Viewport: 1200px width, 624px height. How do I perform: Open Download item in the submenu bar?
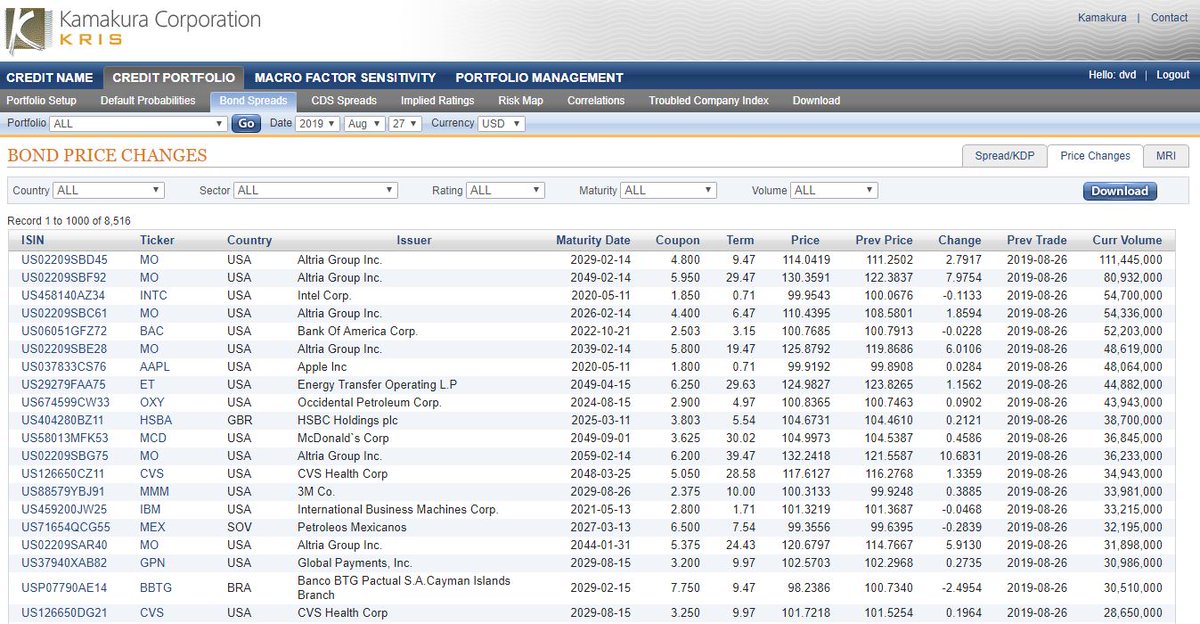point(816,100)
